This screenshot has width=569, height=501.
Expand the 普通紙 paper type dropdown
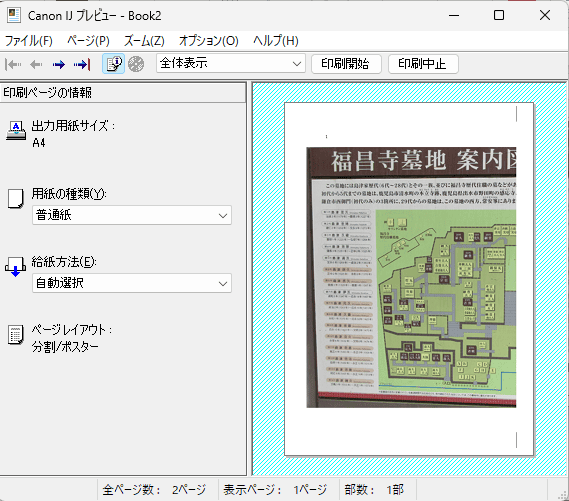pos(132,215)
